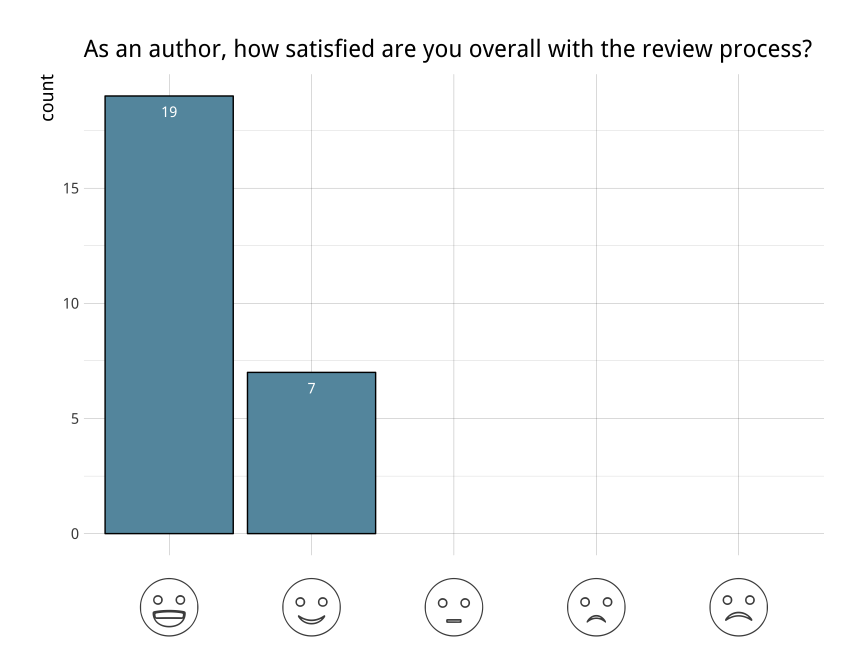Click the y-axis tick label 5
The image size is (864, 672).
click(74, 418)
